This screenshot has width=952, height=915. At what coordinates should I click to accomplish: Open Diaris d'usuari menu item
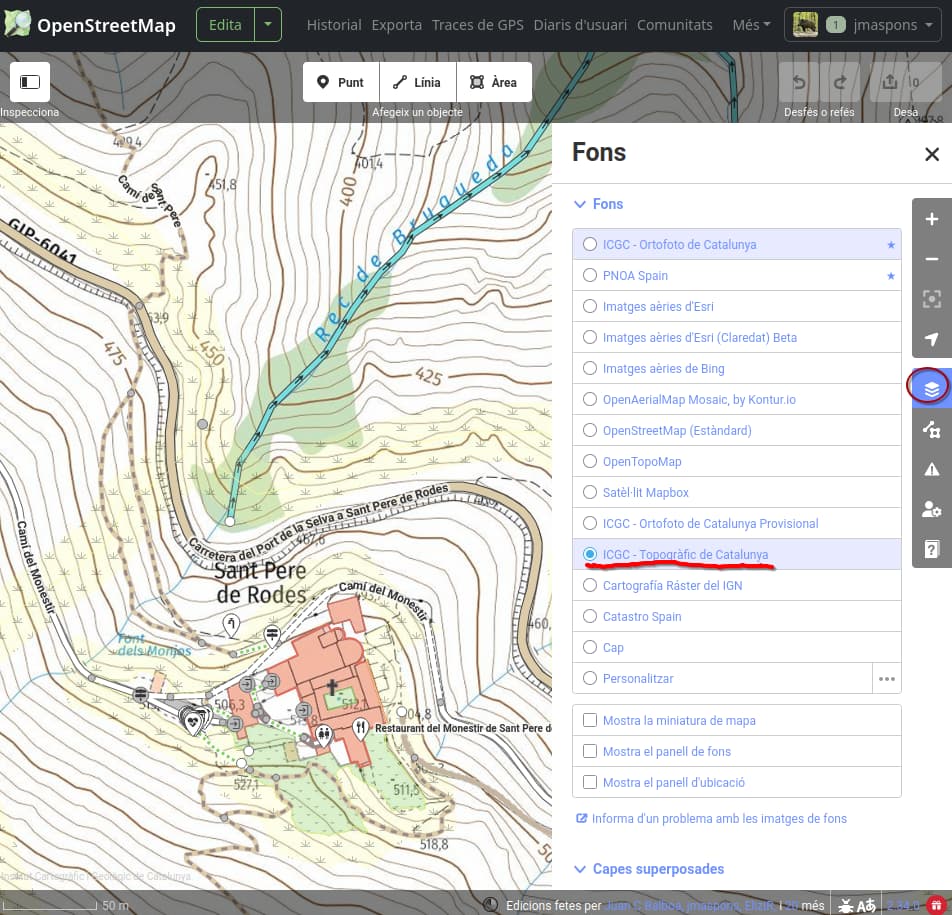pos(580,25)
